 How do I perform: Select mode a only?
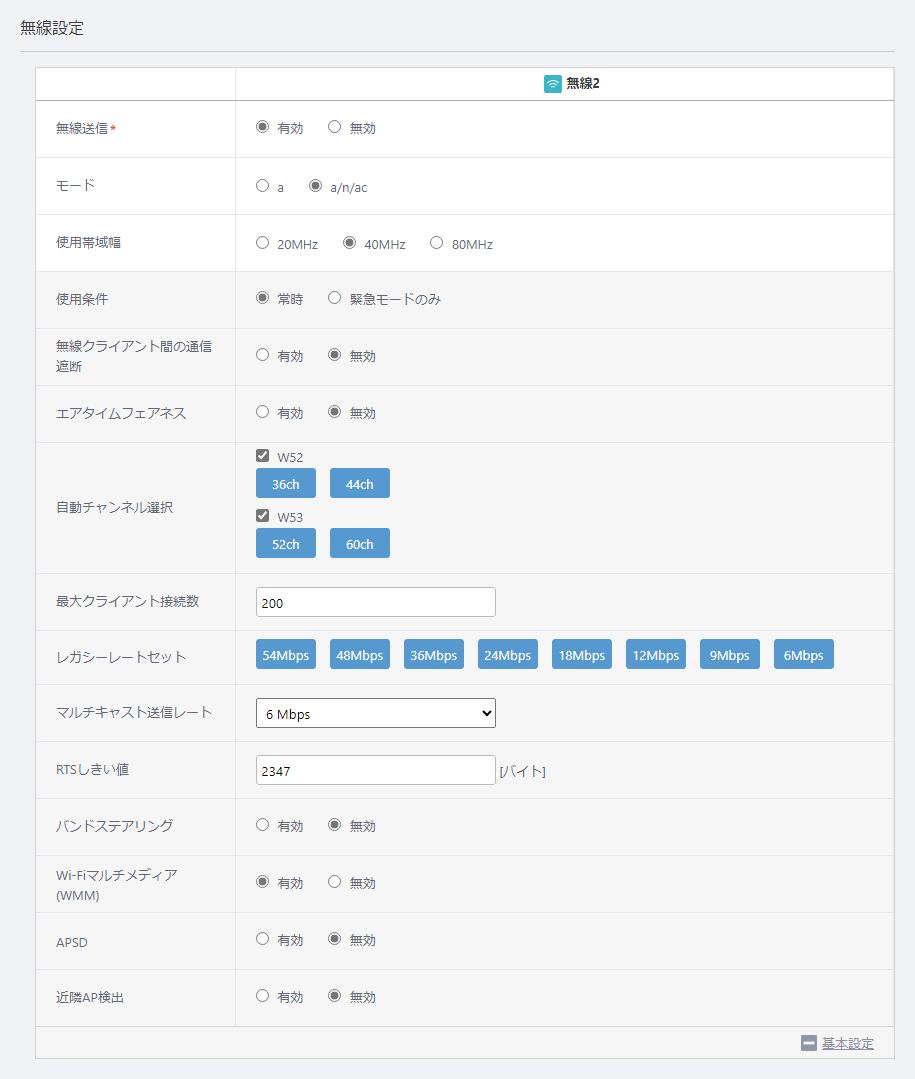[x=262, y=186]
